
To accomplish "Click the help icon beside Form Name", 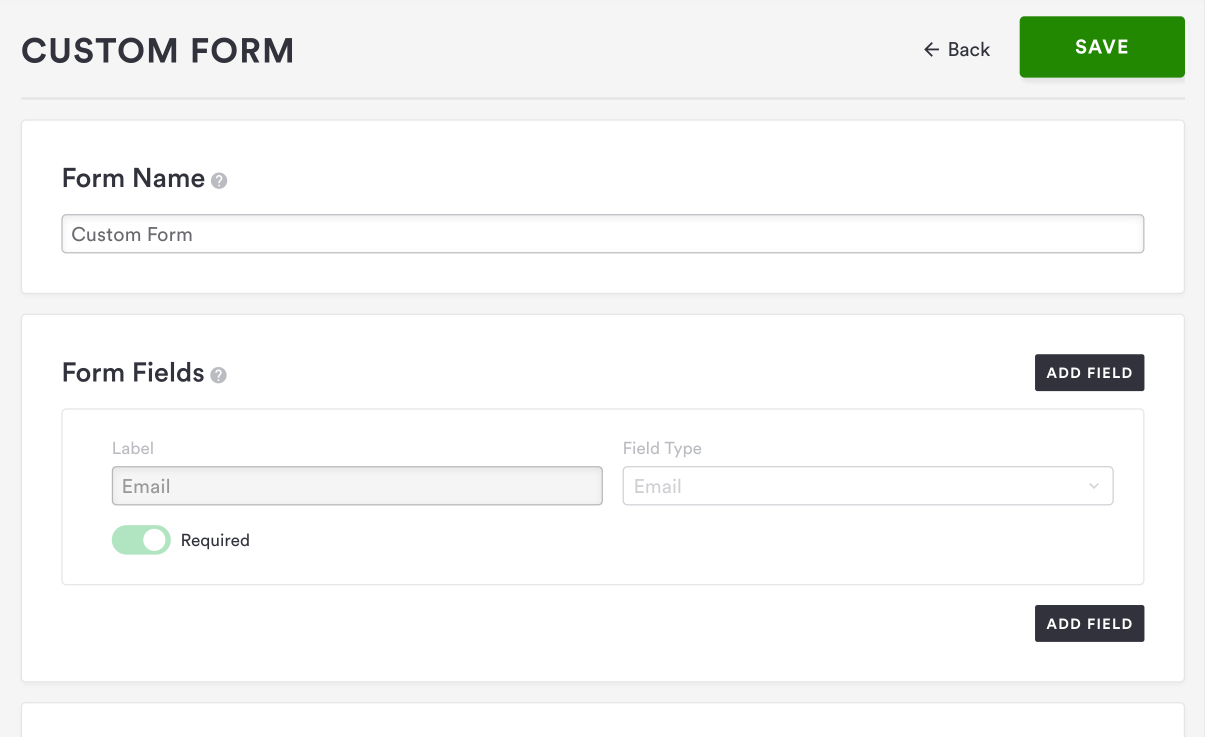I will click(220, 181).
